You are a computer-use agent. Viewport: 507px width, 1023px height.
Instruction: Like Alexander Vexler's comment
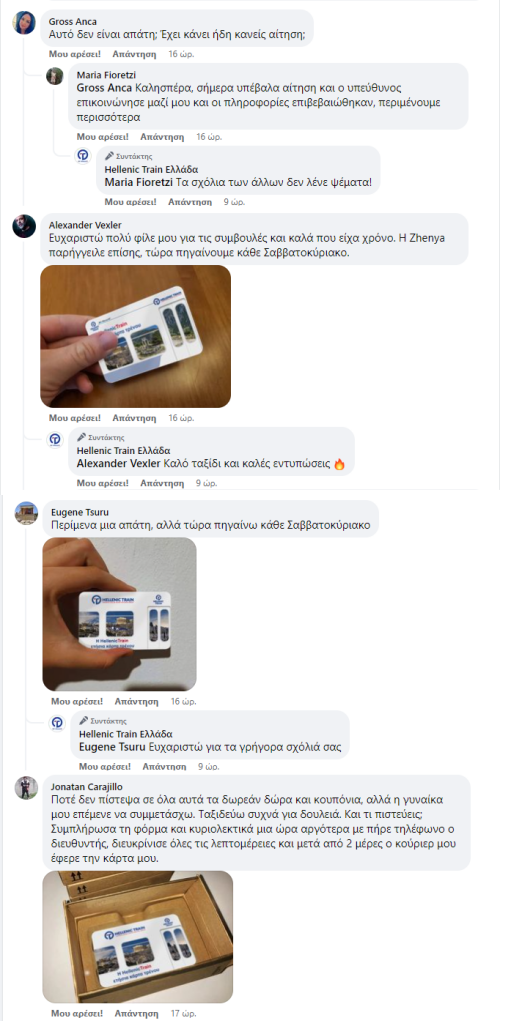click(74, 418)
